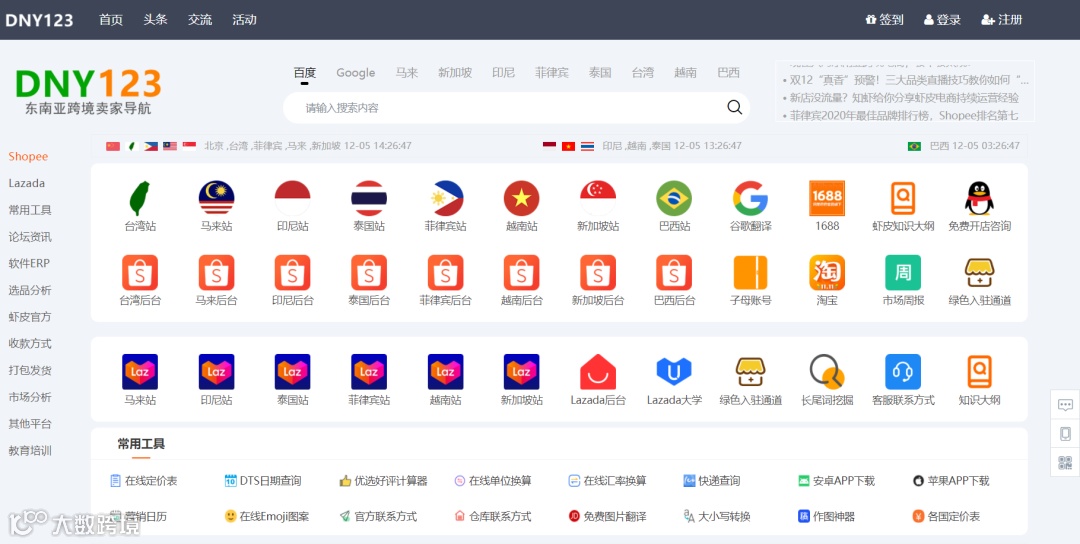Open 优选好评计算器 tool link
The image size is (1080, 544).
tap(384, 481)
